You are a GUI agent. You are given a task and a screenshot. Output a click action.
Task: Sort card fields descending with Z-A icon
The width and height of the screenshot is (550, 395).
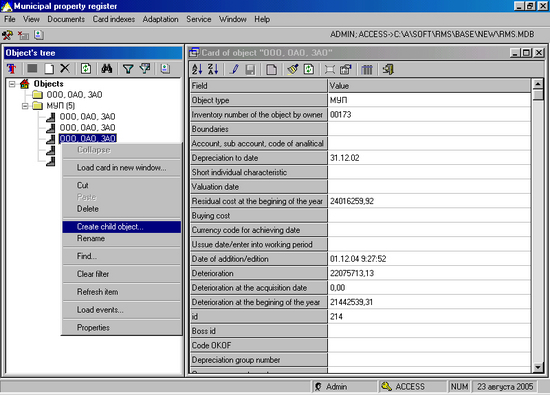click(x=213, y=69)
